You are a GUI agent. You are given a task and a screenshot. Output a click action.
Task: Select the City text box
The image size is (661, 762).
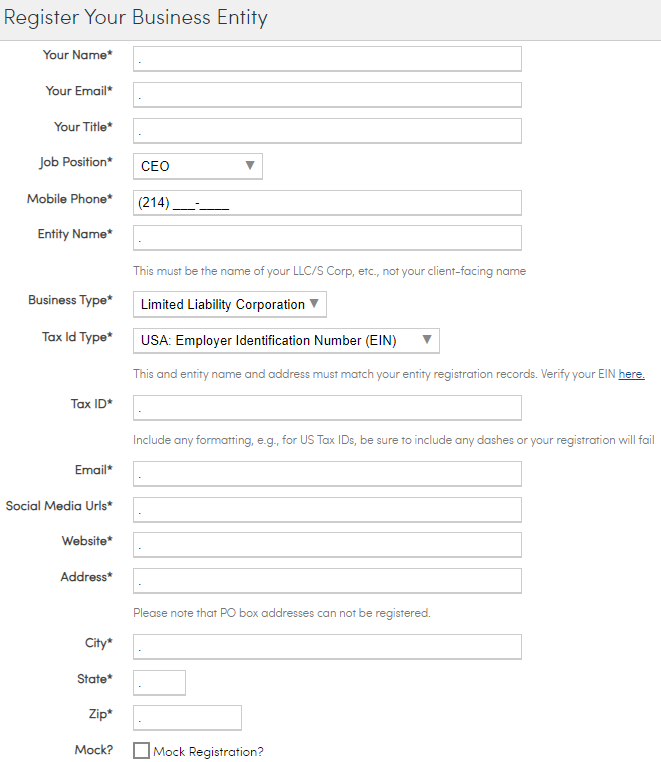click(327, 647)
